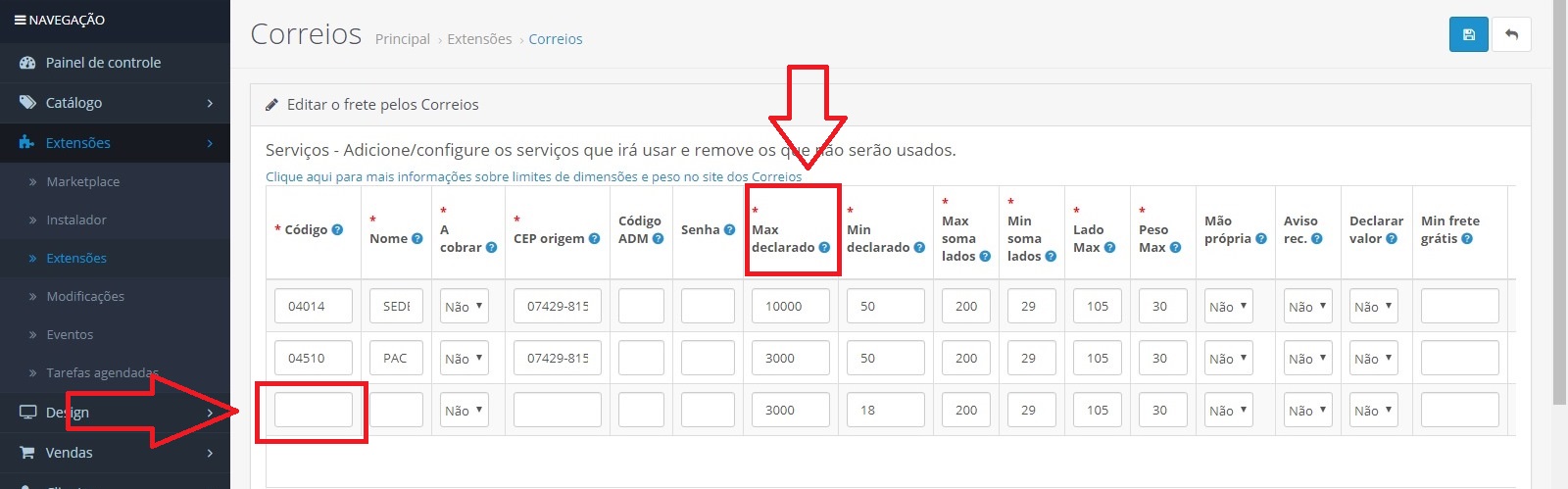Viewport: 1568px width, 489px height.
Task: Click the Min frete grátis field in 04014 row
Action: tap(1460, 306)
